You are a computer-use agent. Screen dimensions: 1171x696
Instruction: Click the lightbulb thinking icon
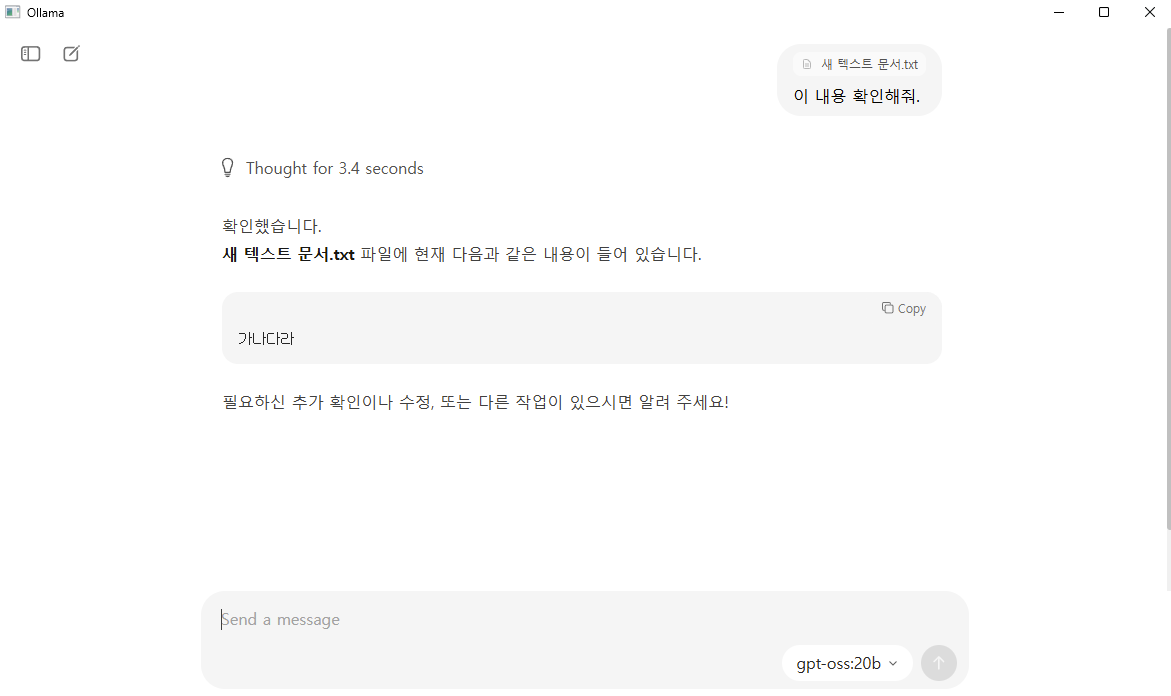tap(228, 168)
